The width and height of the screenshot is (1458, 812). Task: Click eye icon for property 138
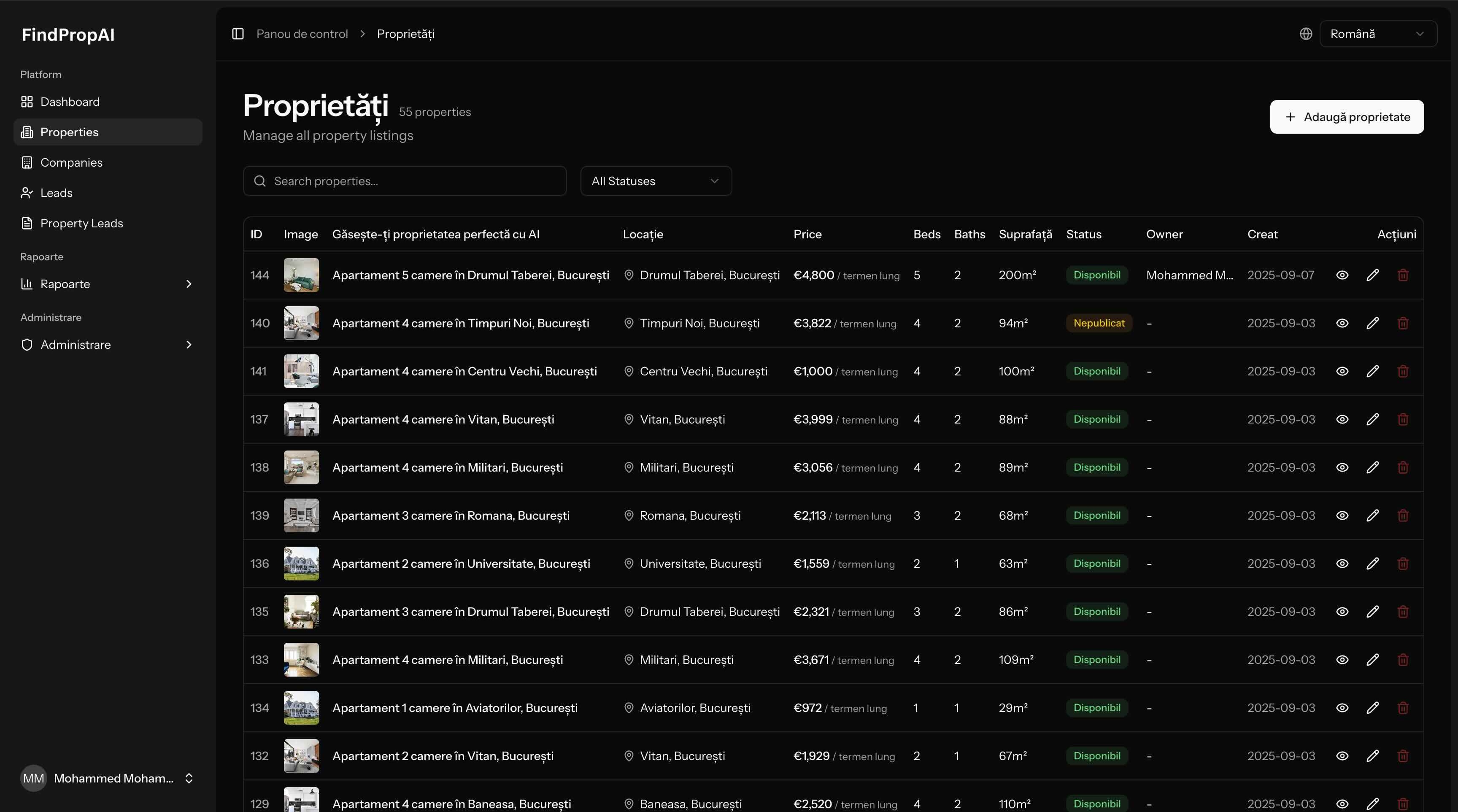pos(1342,467)
